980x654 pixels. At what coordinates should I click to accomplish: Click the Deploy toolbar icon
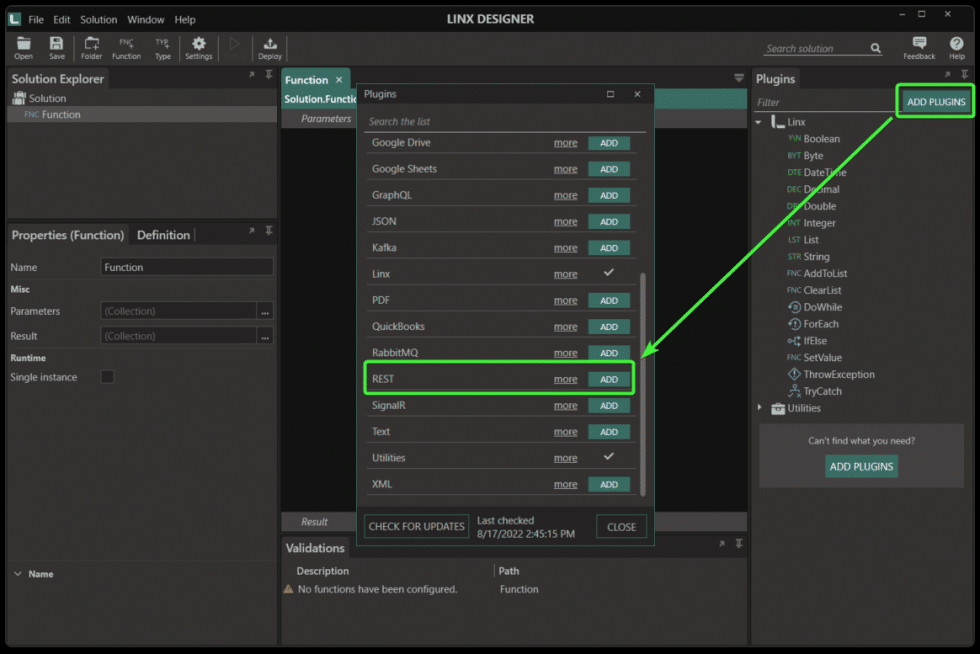[x=270, y=48]
